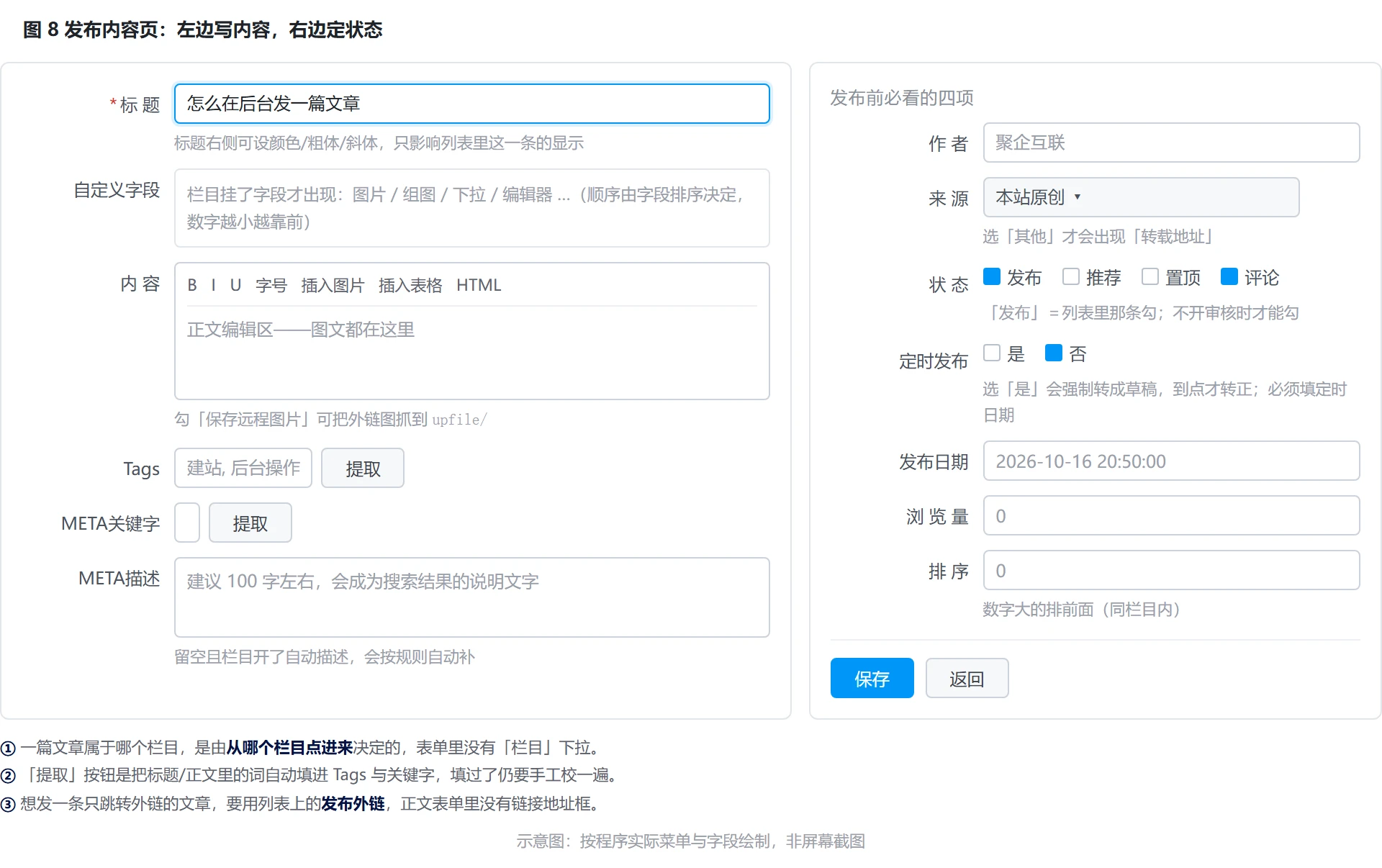1382x868 pixels.
Task: Open 字号 font size option
Action: [271, 285]
